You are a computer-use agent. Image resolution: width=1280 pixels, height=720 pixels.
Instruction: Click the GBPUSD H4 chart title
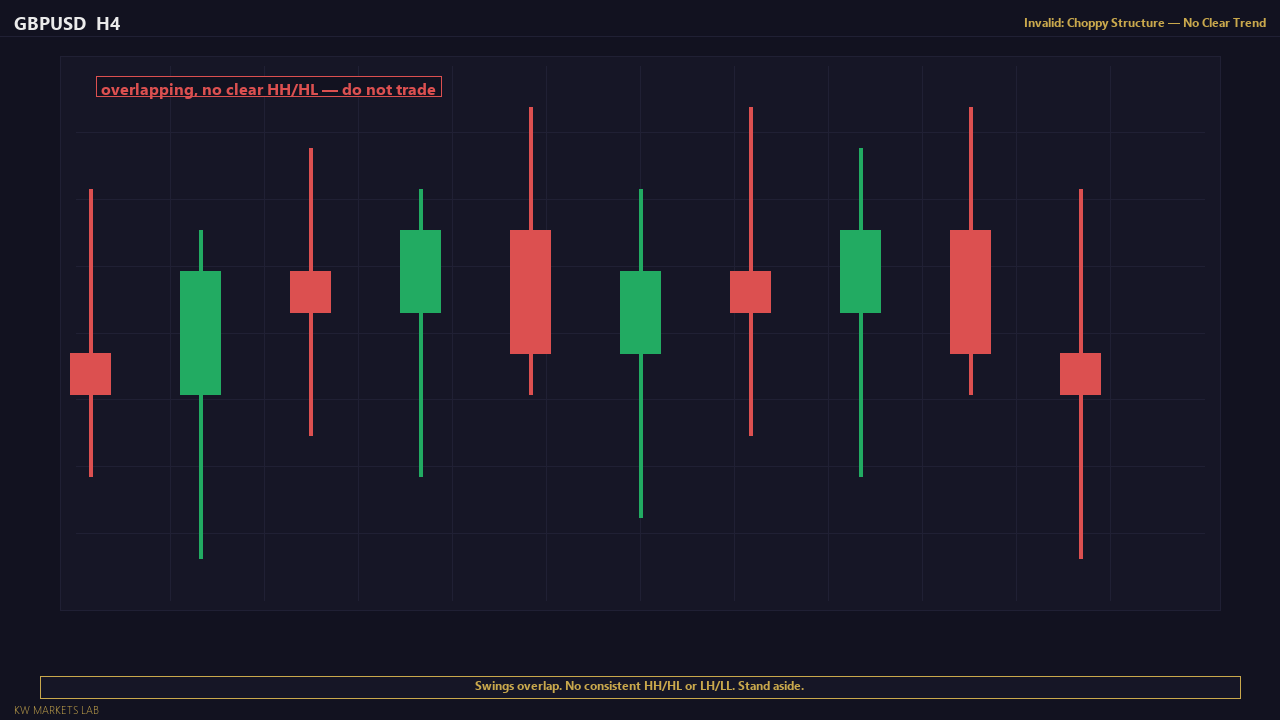click(x=67, y=23)
